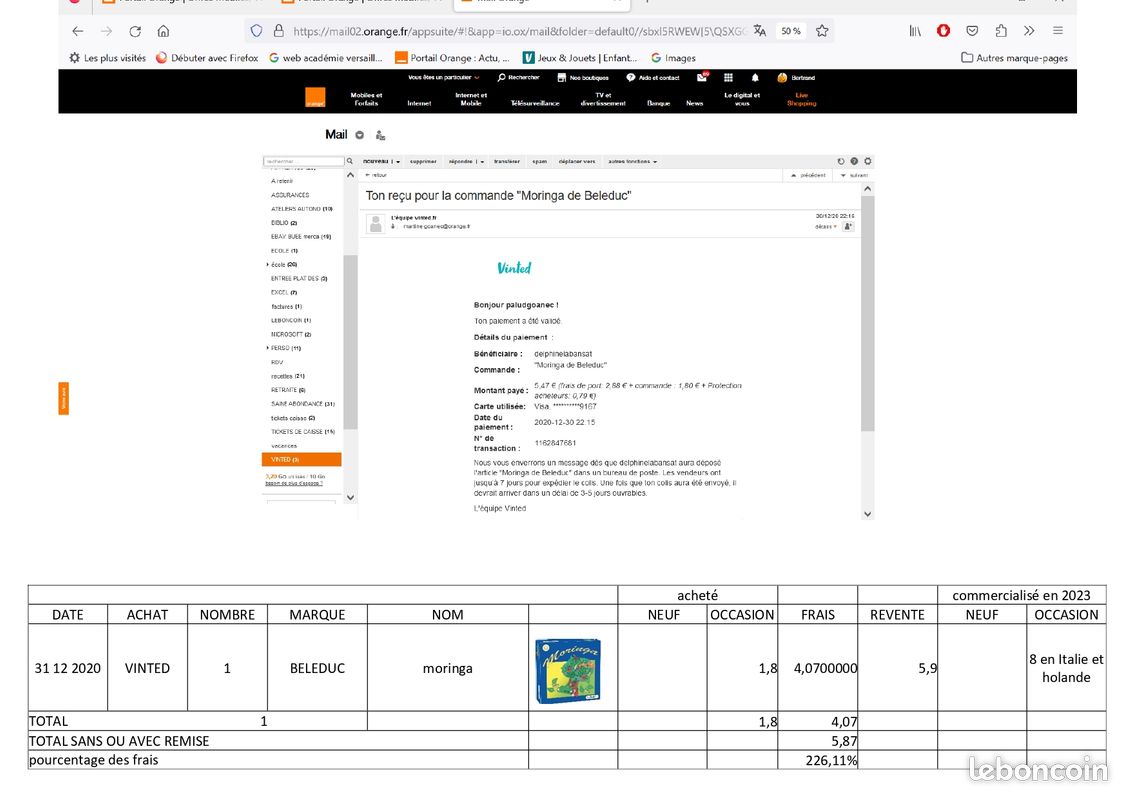Go back with the 'retour' link
The width and height of the screenshot is (1131, 800).
coord(377,175)
